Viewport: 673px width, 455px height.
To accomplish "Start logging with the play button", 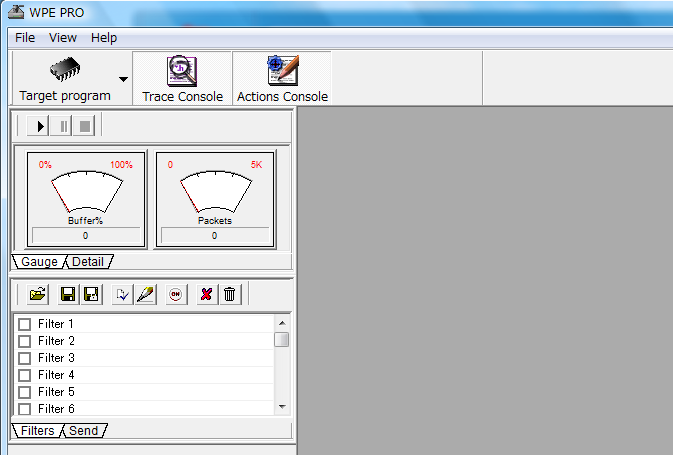I will [x=41, y=126].
